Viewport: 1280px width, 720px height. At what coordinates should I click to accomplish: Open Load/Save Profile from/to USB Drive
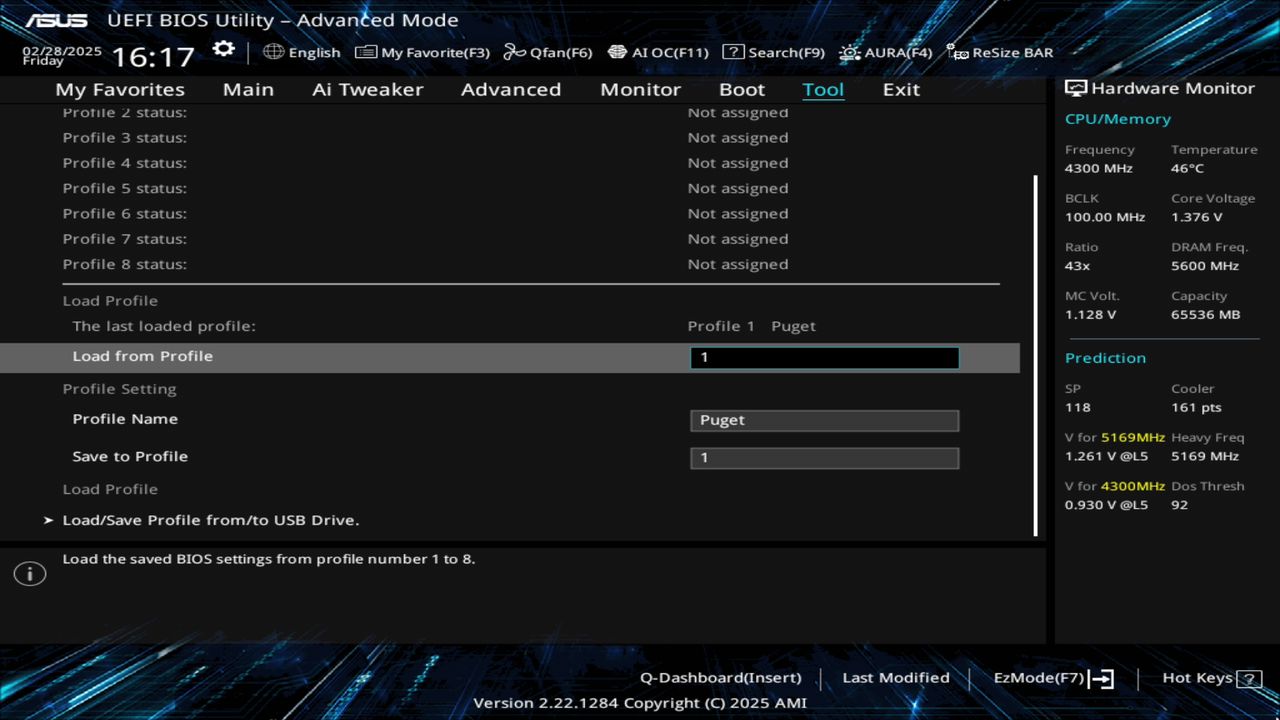pyautogui.click(x=210, y=520)
